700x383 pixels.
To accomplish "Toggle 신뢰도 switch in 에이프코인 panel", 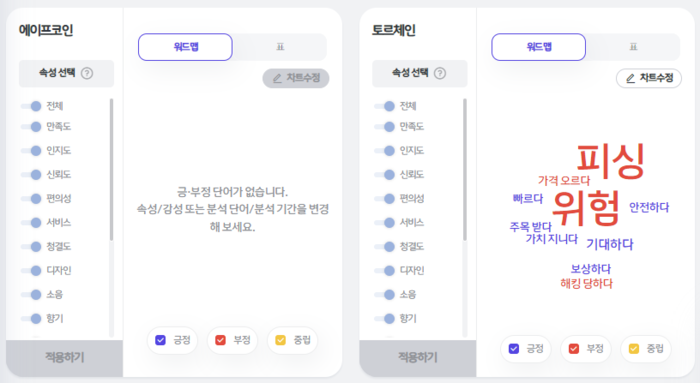I will 31,175.
